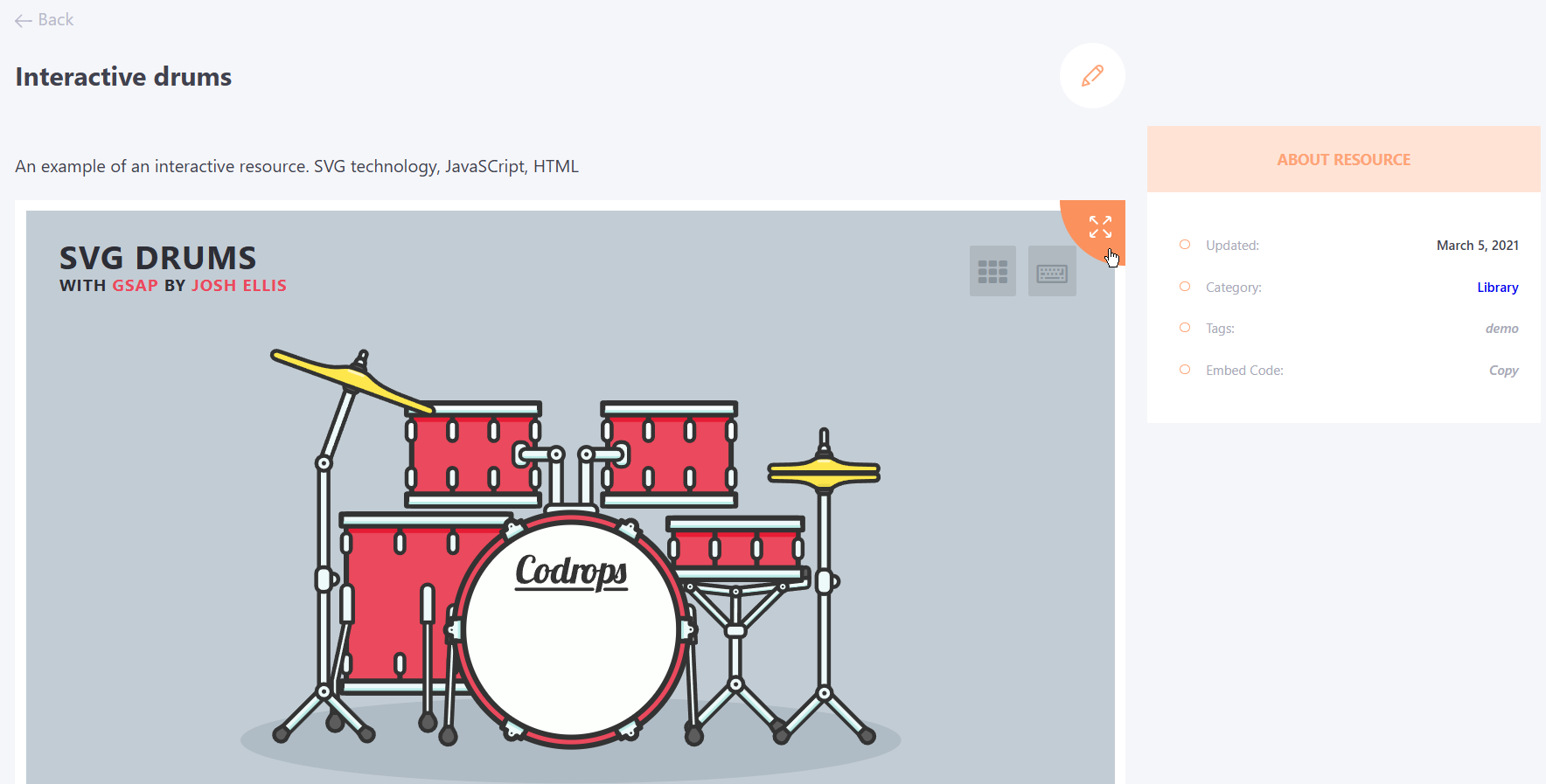Copy the embed code
The image size is (1546, 784).
1503,371
